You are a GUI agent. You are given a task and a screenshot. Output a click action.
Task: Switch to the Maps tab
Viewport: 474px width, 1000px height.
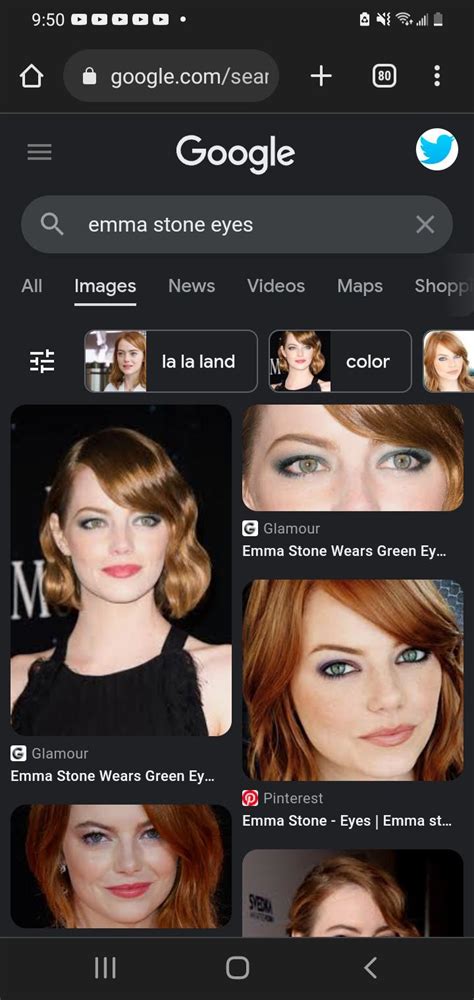(x=360, y=286)
